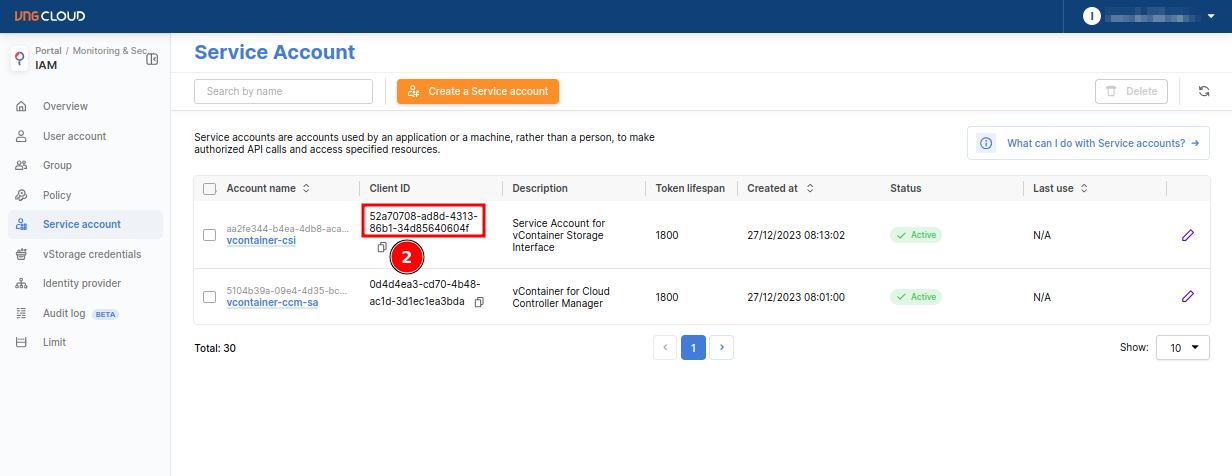The height and width of the screenshot is (476, 1232).
Task: Edit the vcontainer-csi service account with the pencil icon
Action: (1188, 235)
